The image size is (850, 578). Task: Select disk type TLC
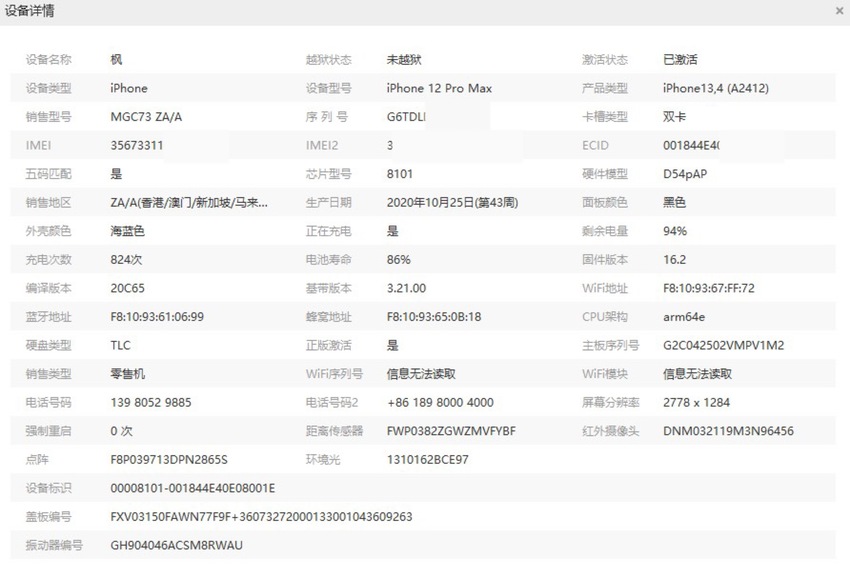point(120,346)
